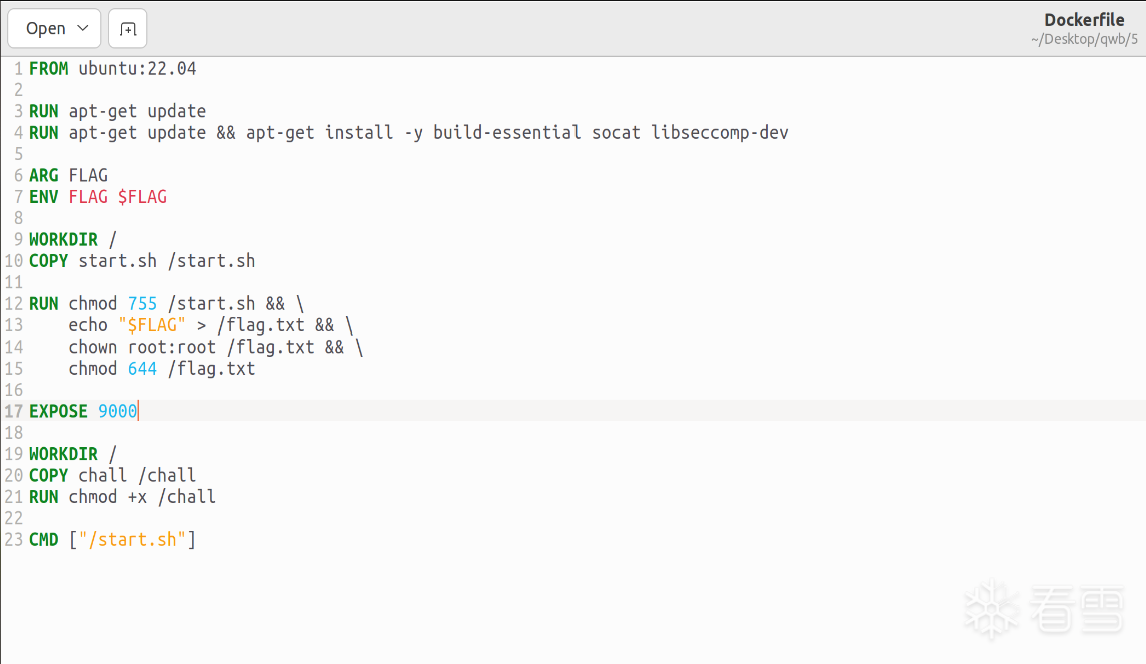Place cursor on COPY chall /chall line

(x=112, y=476)
